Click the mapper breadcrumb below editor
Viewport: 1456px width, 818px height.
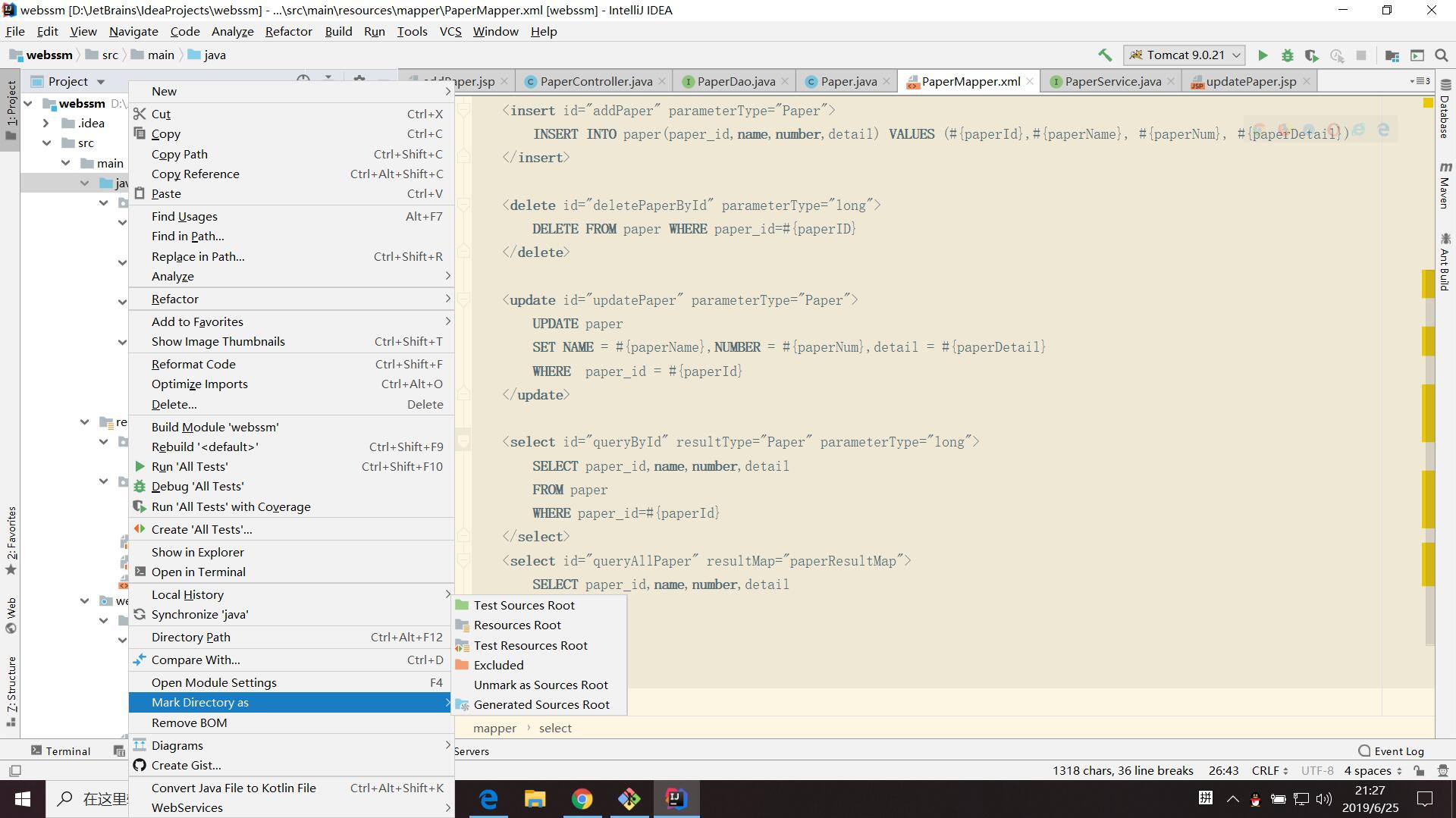tap(494, 728)
